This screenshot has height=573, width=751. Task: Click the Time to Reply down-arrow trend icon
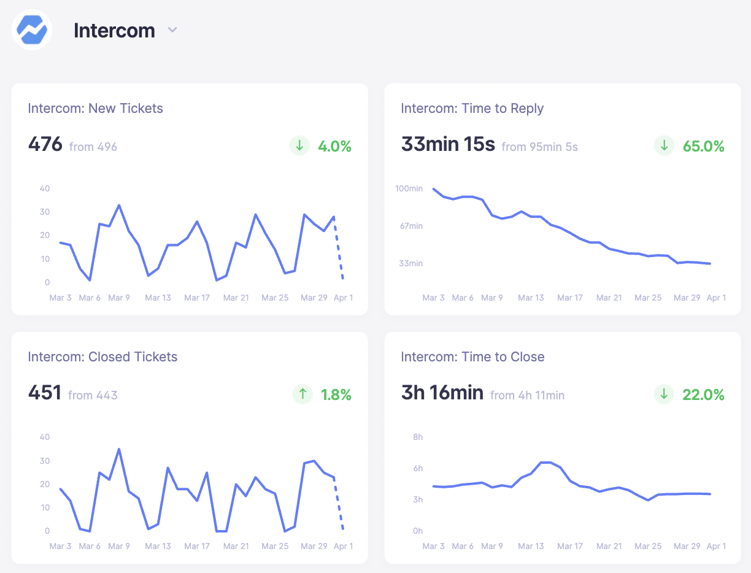tap(664, 146)
